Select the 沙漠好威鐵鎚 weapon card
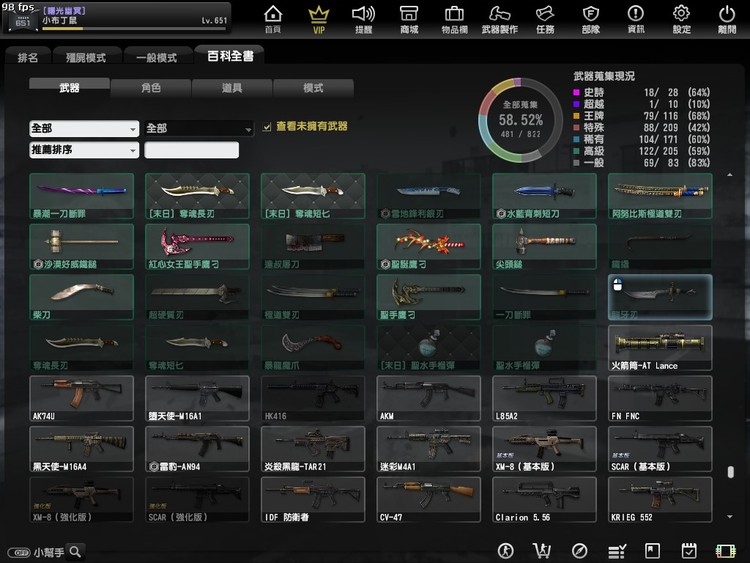This screenshot has height=563, width=750. tap(81, 247)
